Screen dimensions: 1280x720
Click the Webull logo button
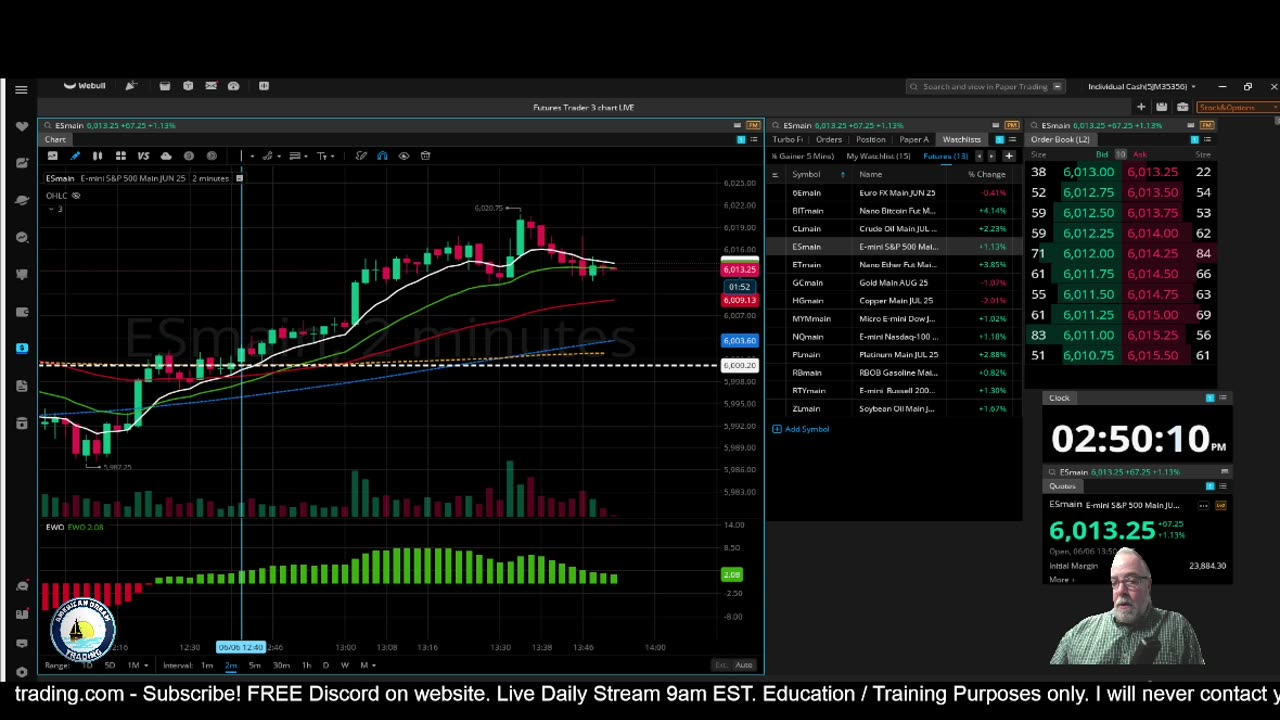coord(85,86)
